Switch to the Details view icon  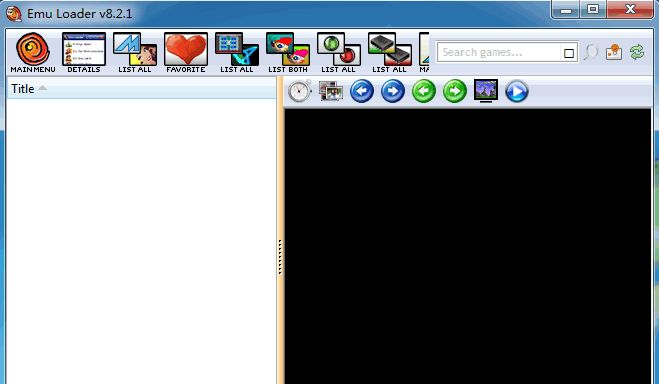tap(84, 53)
